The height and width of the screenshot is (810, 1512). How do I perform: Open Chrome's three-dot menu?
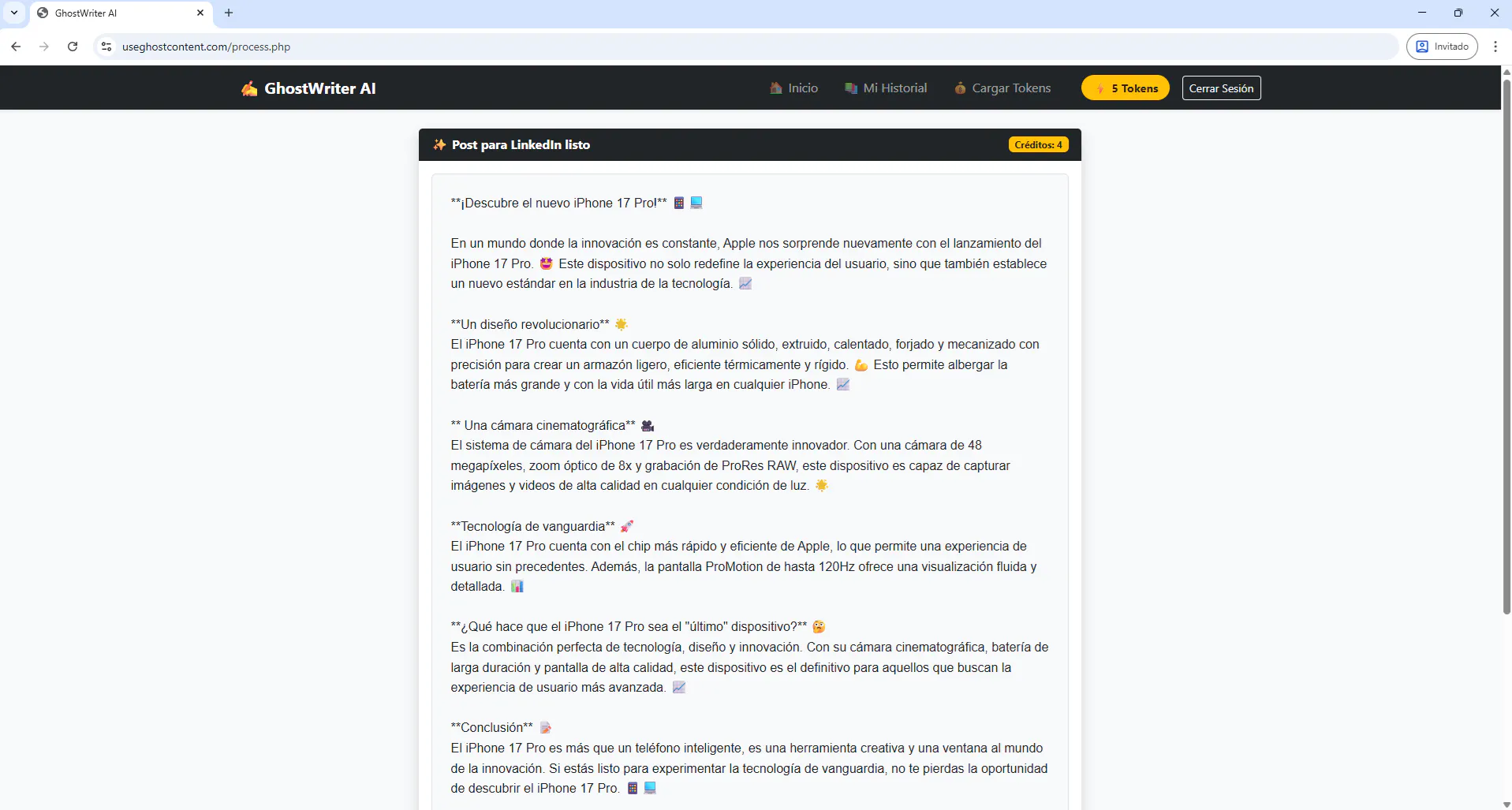point(1495,47)
